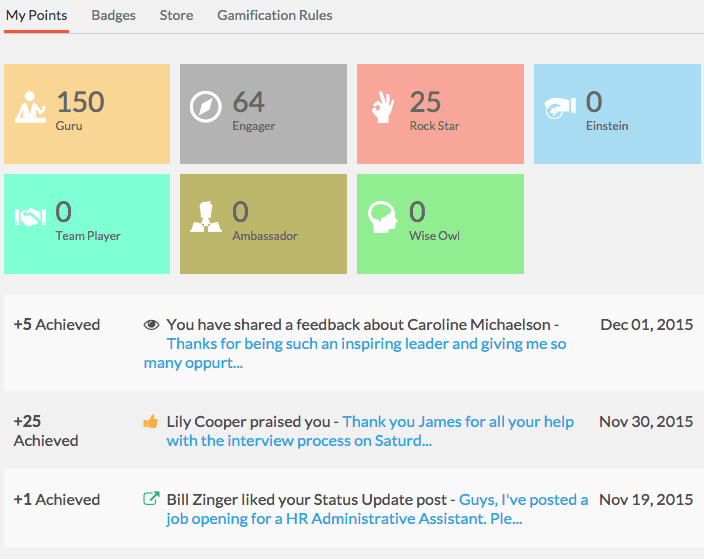Click the 25 Rock Star points number
This screenshot has height=559, width=704.
click(425, 102)
